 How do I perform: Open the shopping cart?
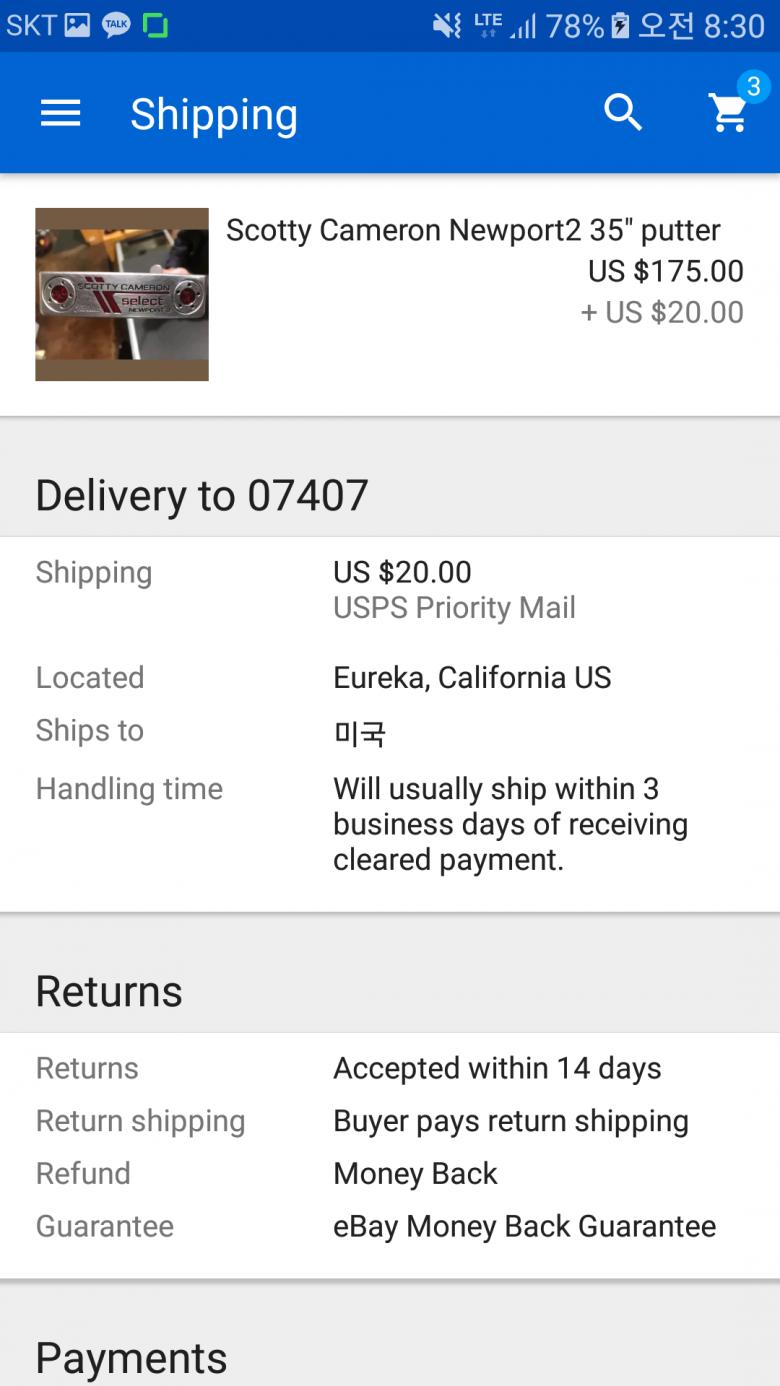click(x=728, y=115)
